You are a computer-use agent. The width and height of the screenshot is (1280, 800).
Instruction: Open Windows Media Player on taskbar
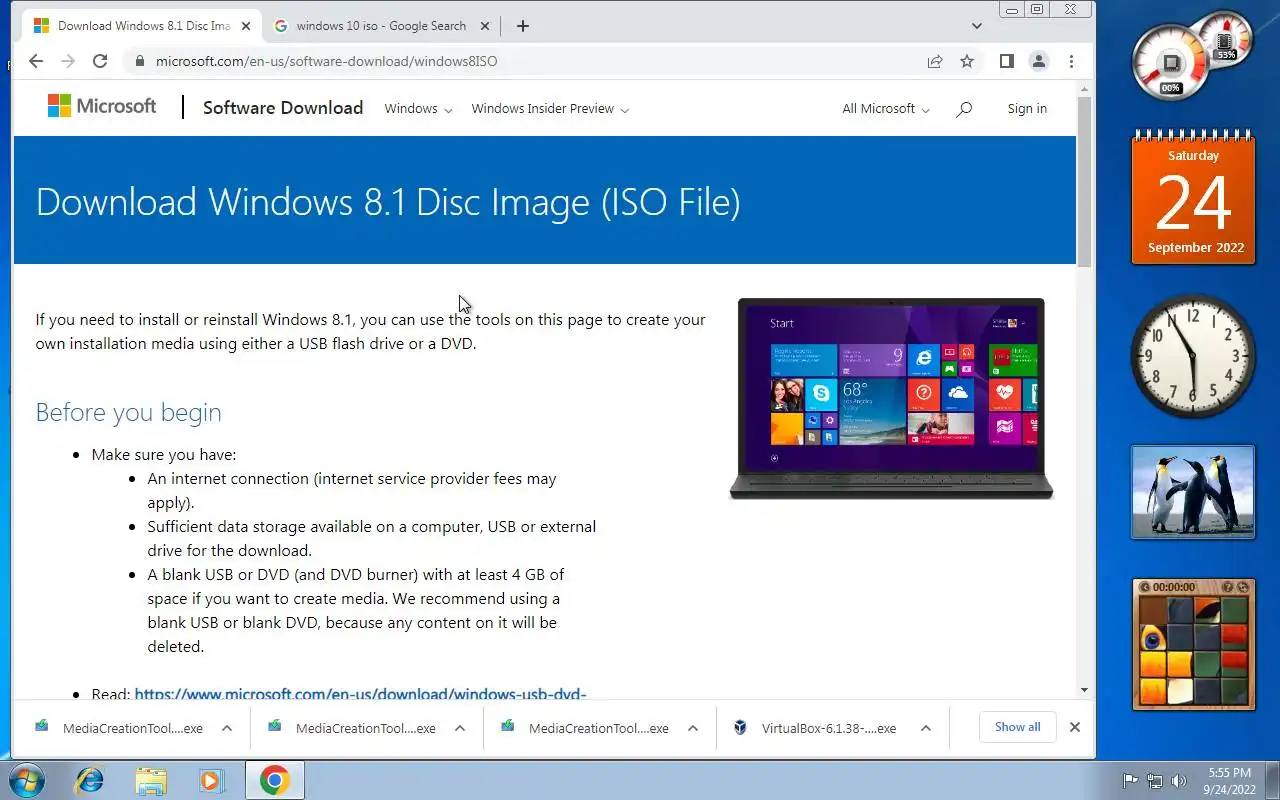point(211,779)
